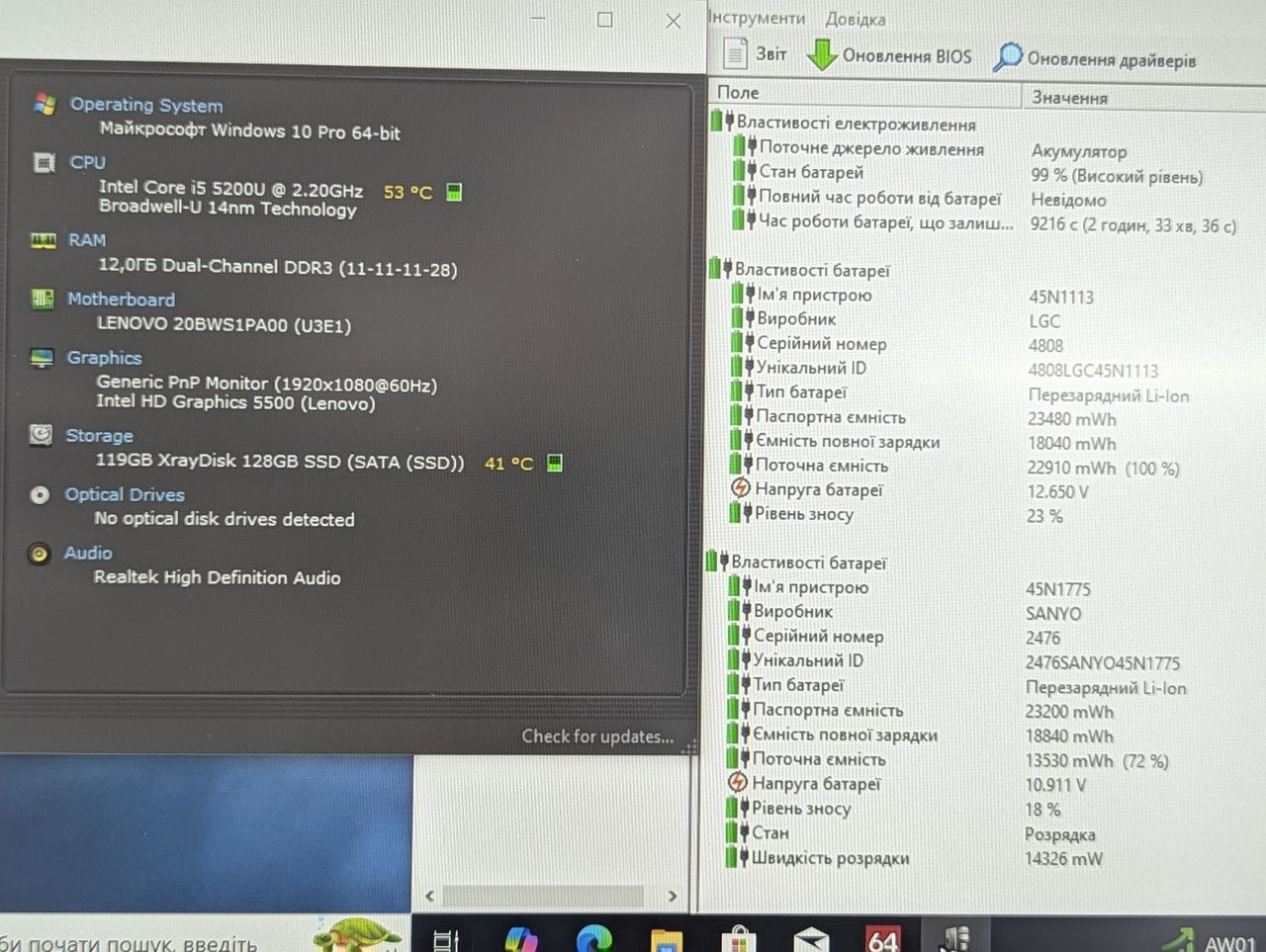Image resolution: width=1266 pixels, height=952 pixels.
Task: Click the Optical Drives disc icon
Action: [x=40, y=494]
